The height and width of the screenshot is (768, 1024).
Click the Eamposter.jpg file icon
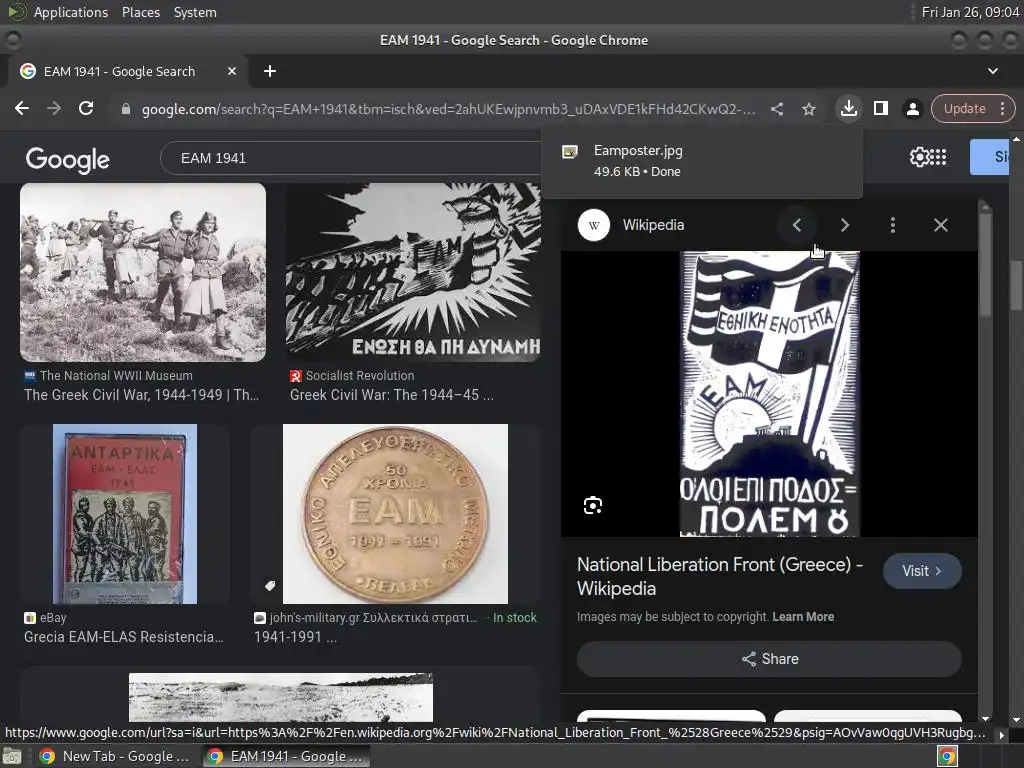point(570,152)
